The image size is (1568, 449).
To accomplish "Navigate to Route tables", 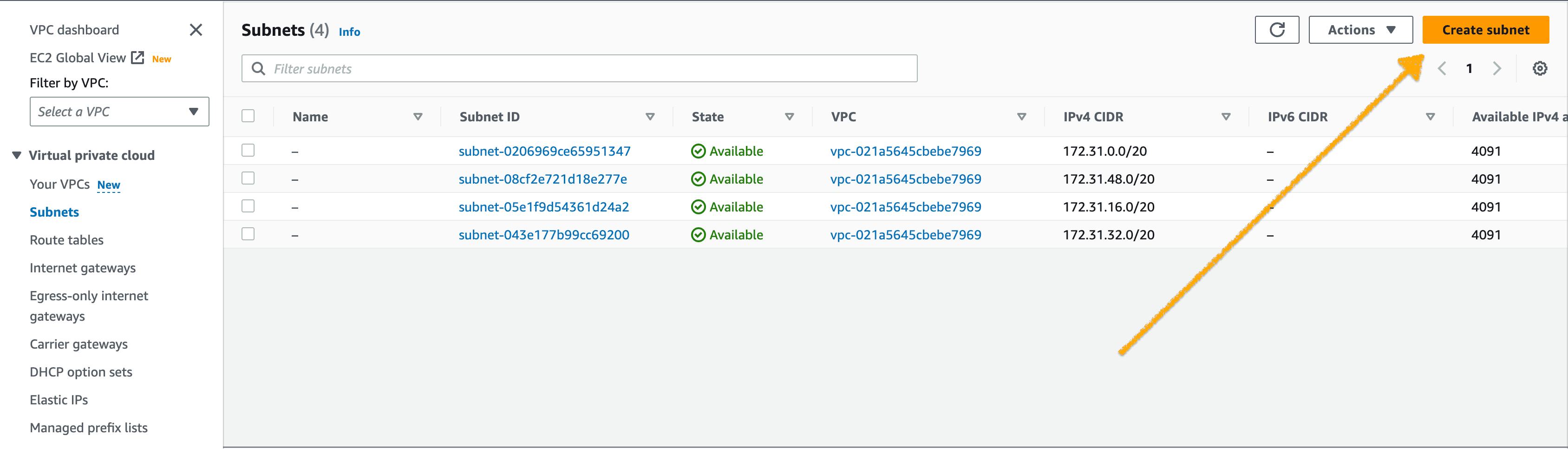I will (66, 240).
